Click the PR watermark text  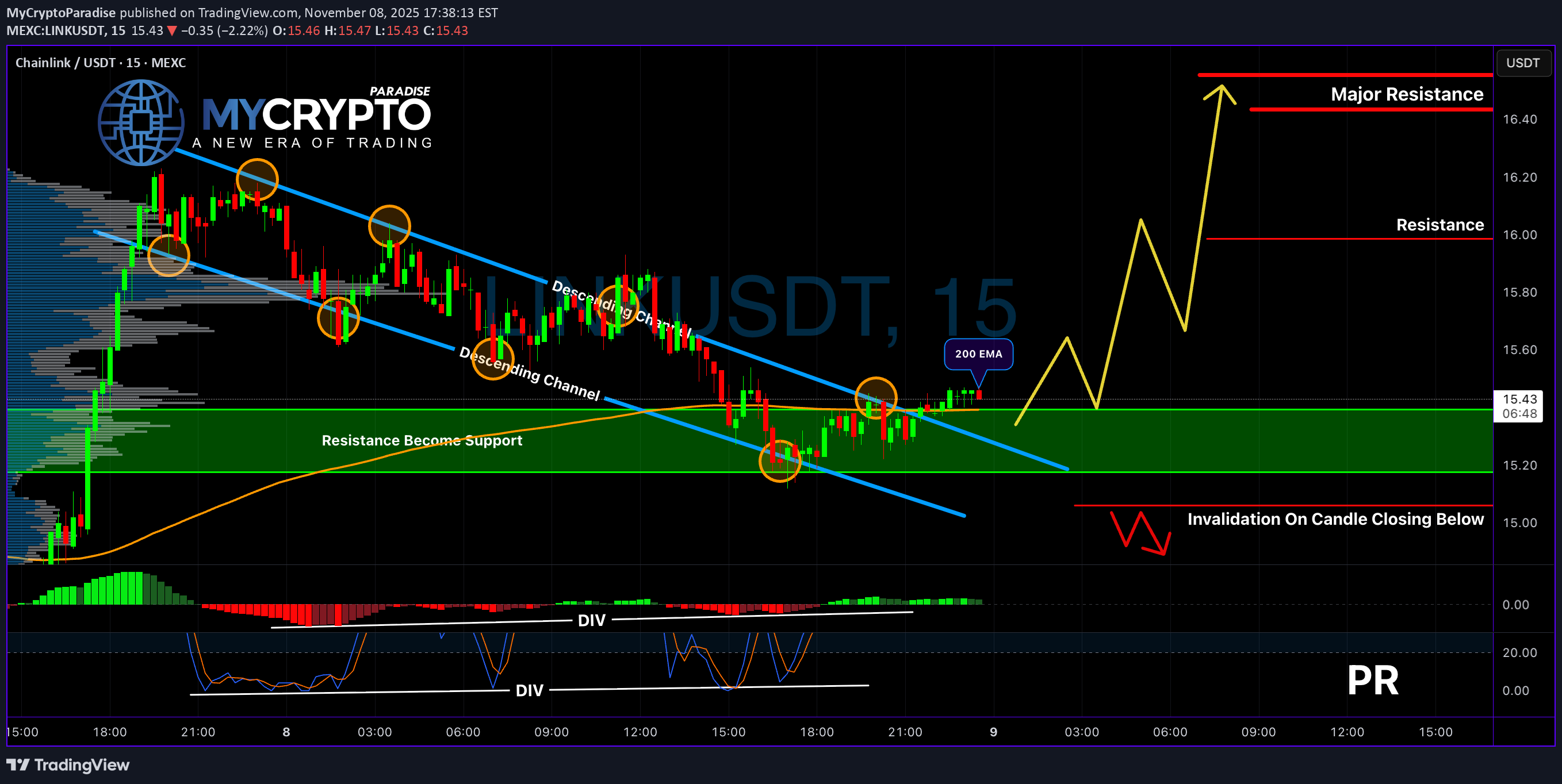1373,681
